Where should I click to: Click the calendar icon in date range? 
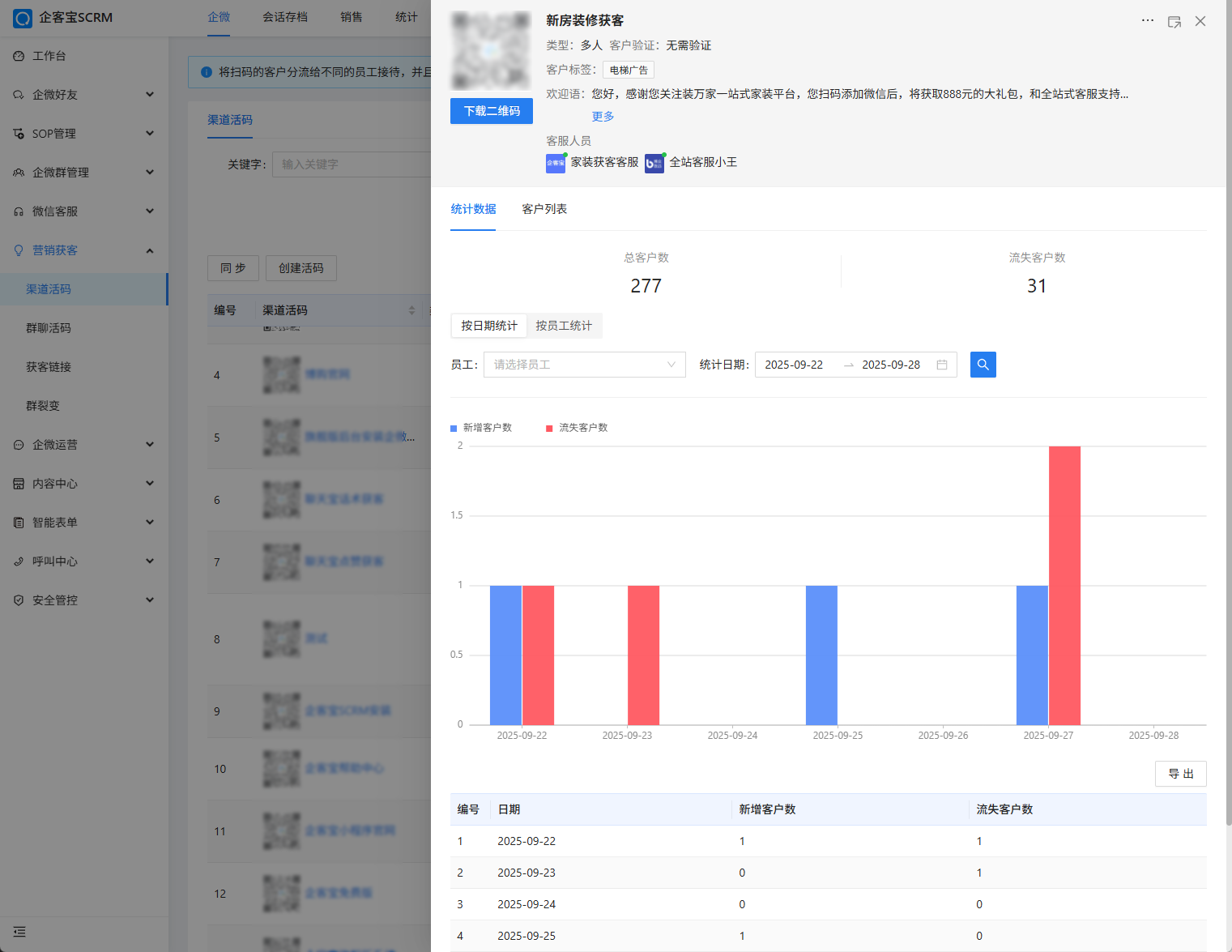[x=941, y=365]
